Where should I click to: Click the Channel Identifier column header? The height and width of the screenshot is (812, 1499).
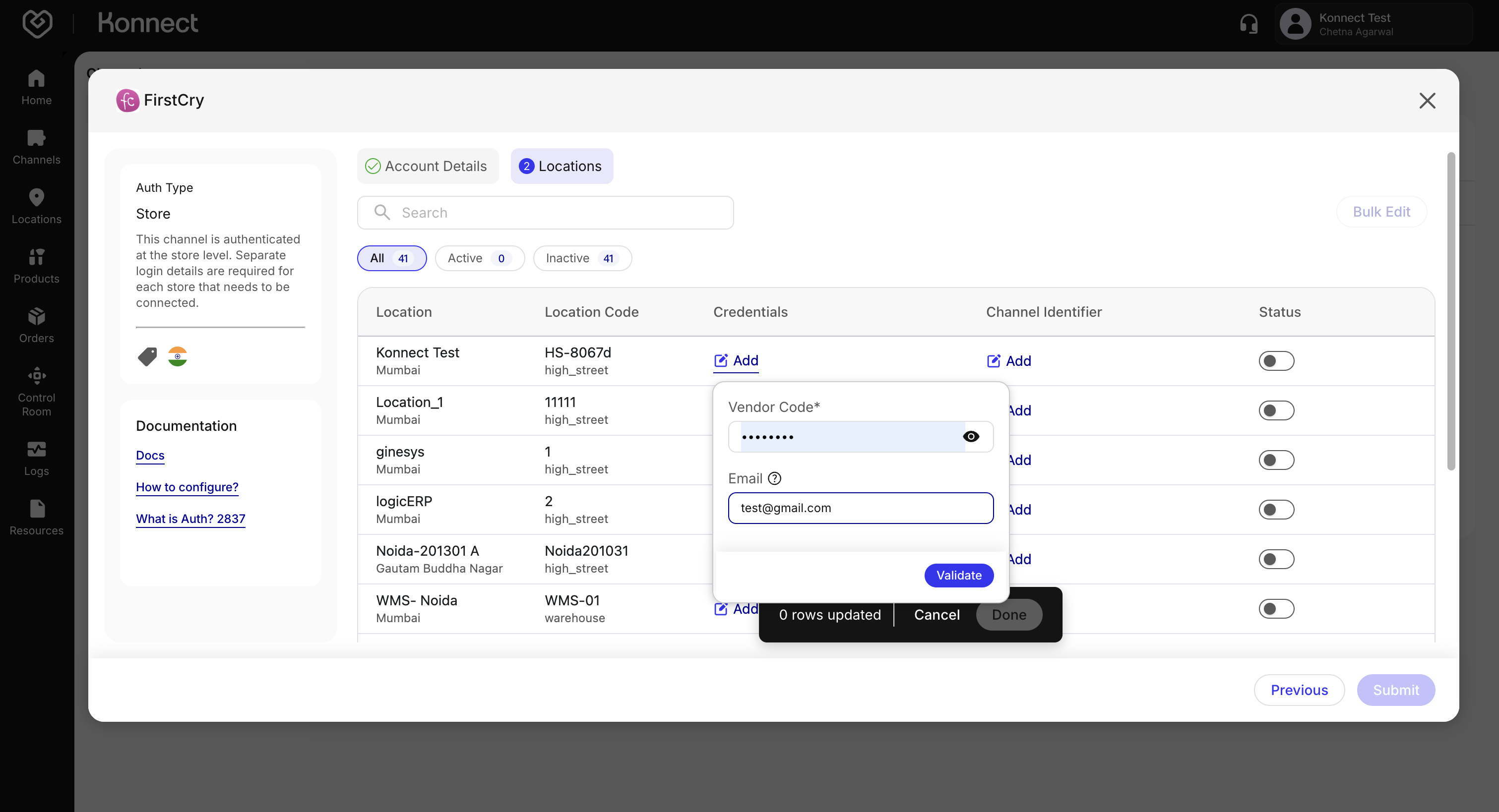(1043, 312)
